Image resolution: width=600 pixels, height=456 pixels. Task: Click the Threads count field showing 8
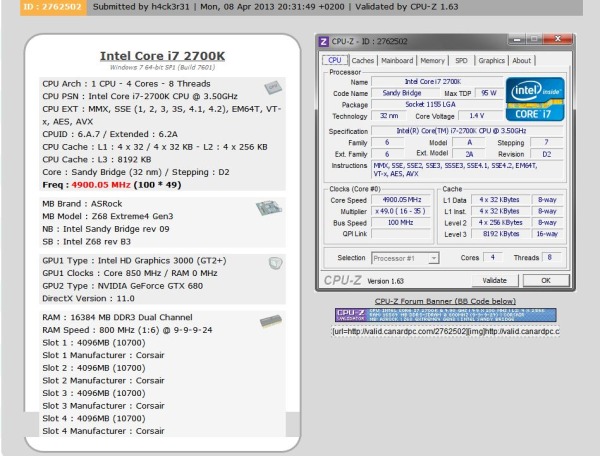(549, 257)
